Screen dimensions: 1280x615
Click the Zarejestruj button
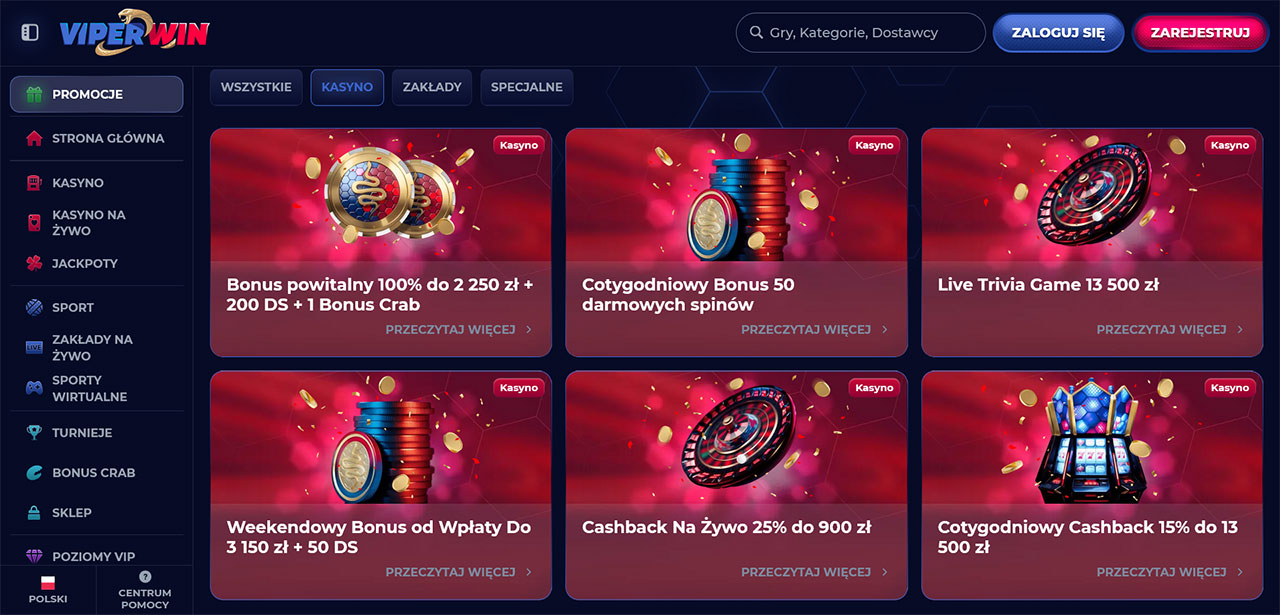click(1200, 32)
